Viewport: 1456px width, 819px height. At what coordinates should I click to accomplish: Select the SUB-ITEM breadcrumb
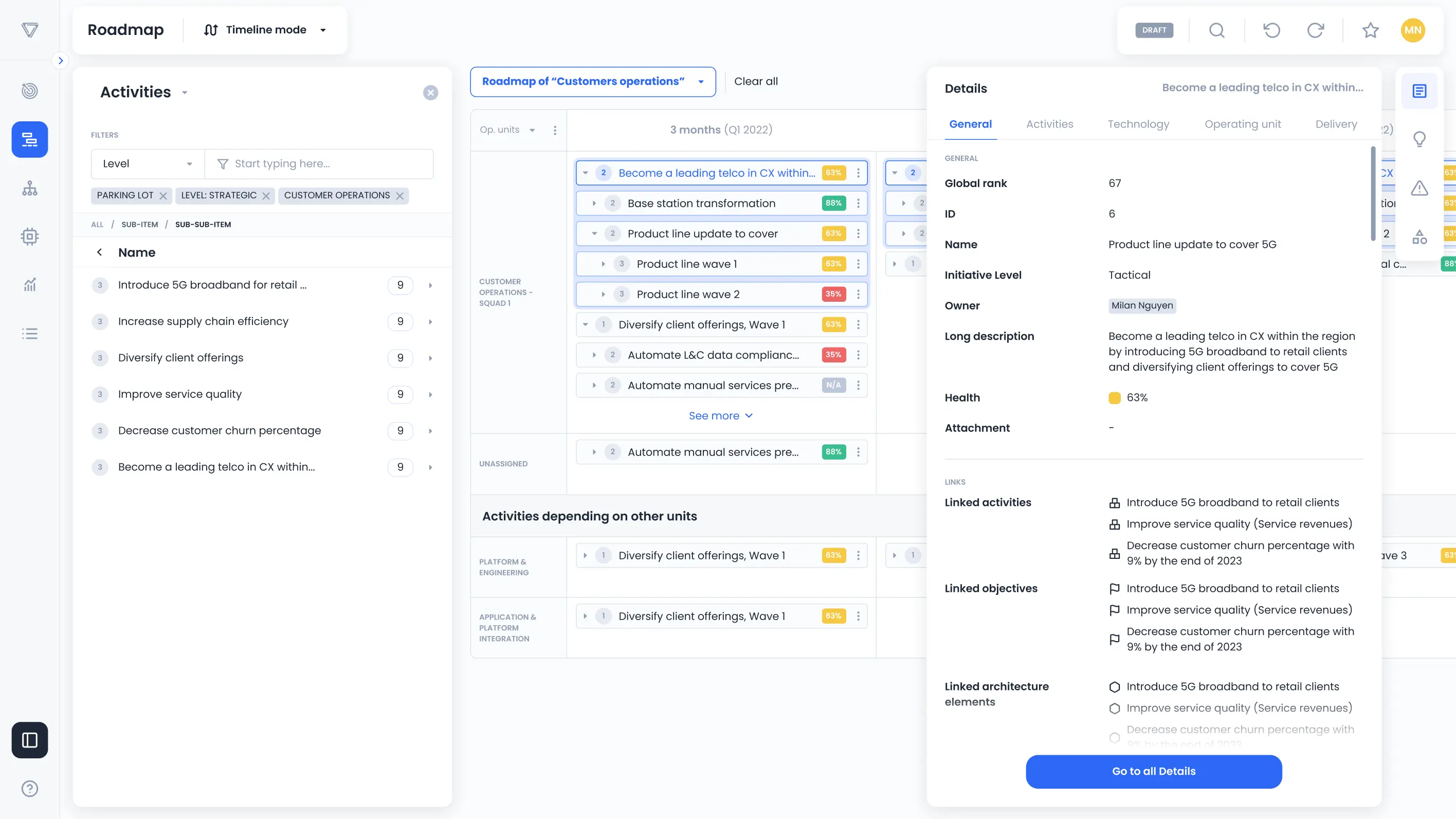point(140,224)
